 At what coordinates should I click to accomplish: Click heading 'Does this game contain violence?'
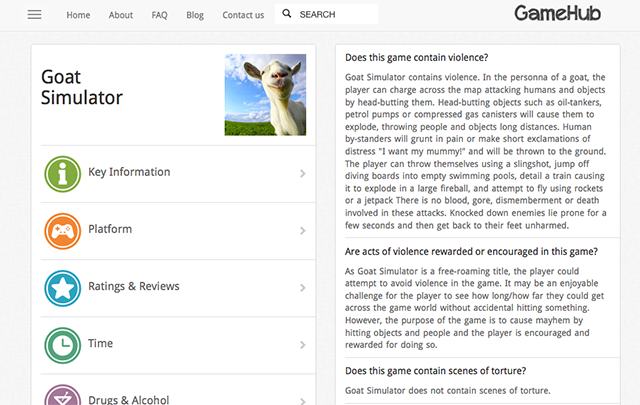point(417,58)
